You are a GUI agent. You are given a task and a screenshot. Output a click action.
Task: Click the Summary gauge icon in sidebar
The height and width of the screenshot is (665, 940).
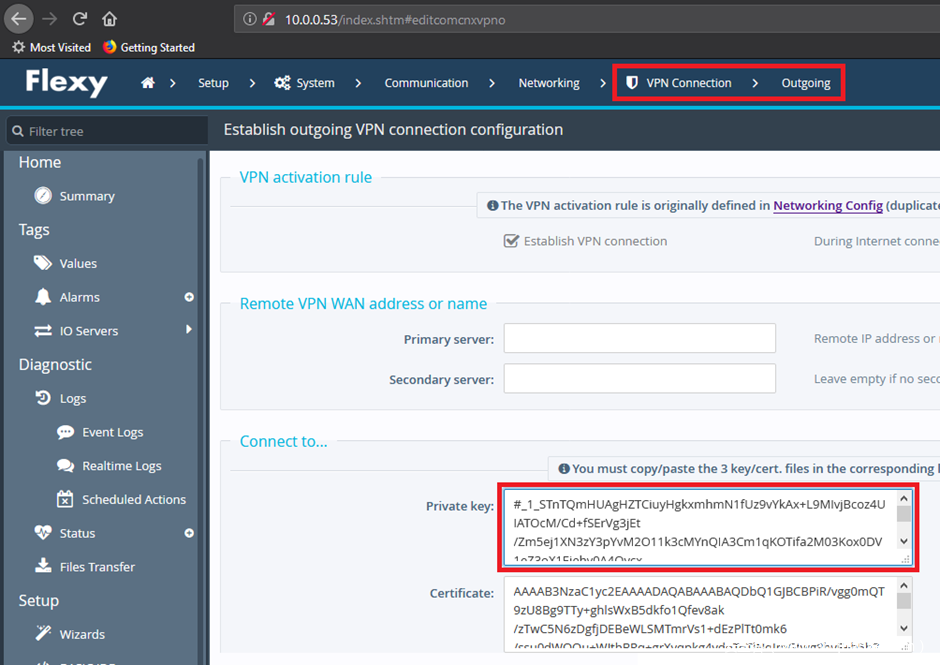43,196
